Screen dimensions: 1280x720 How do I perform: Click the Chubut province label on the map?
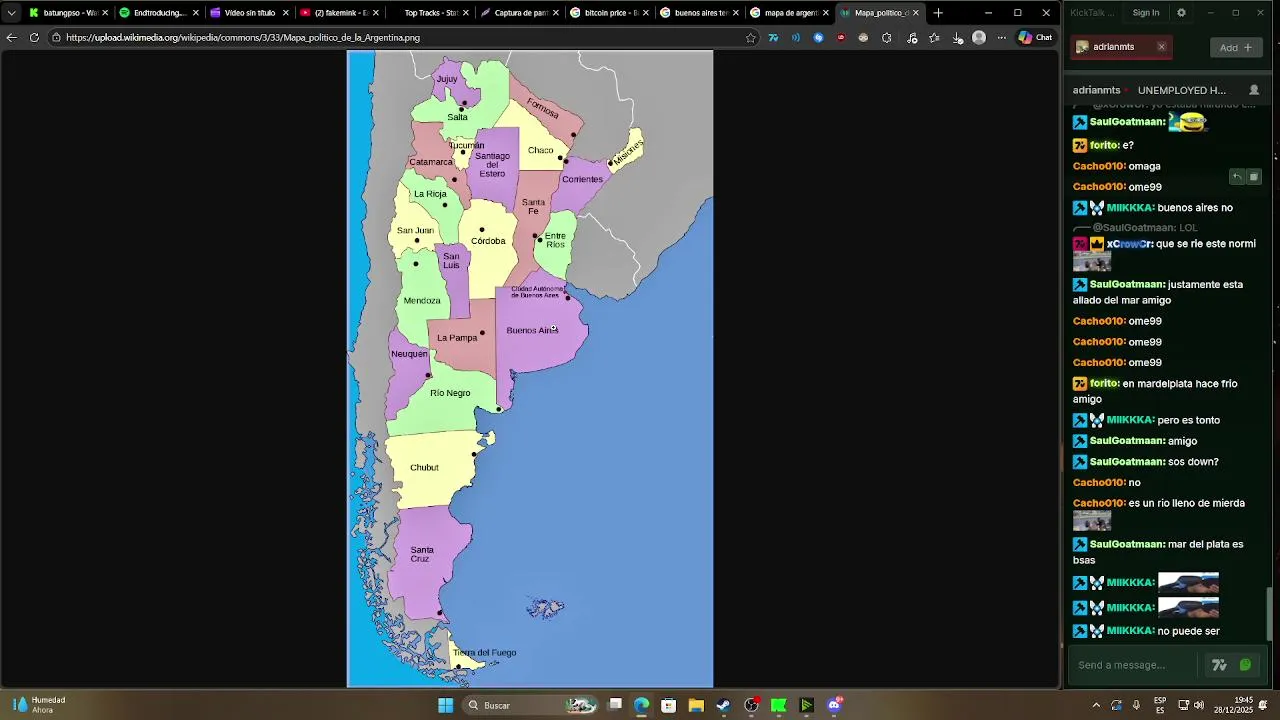pos(424,467)
